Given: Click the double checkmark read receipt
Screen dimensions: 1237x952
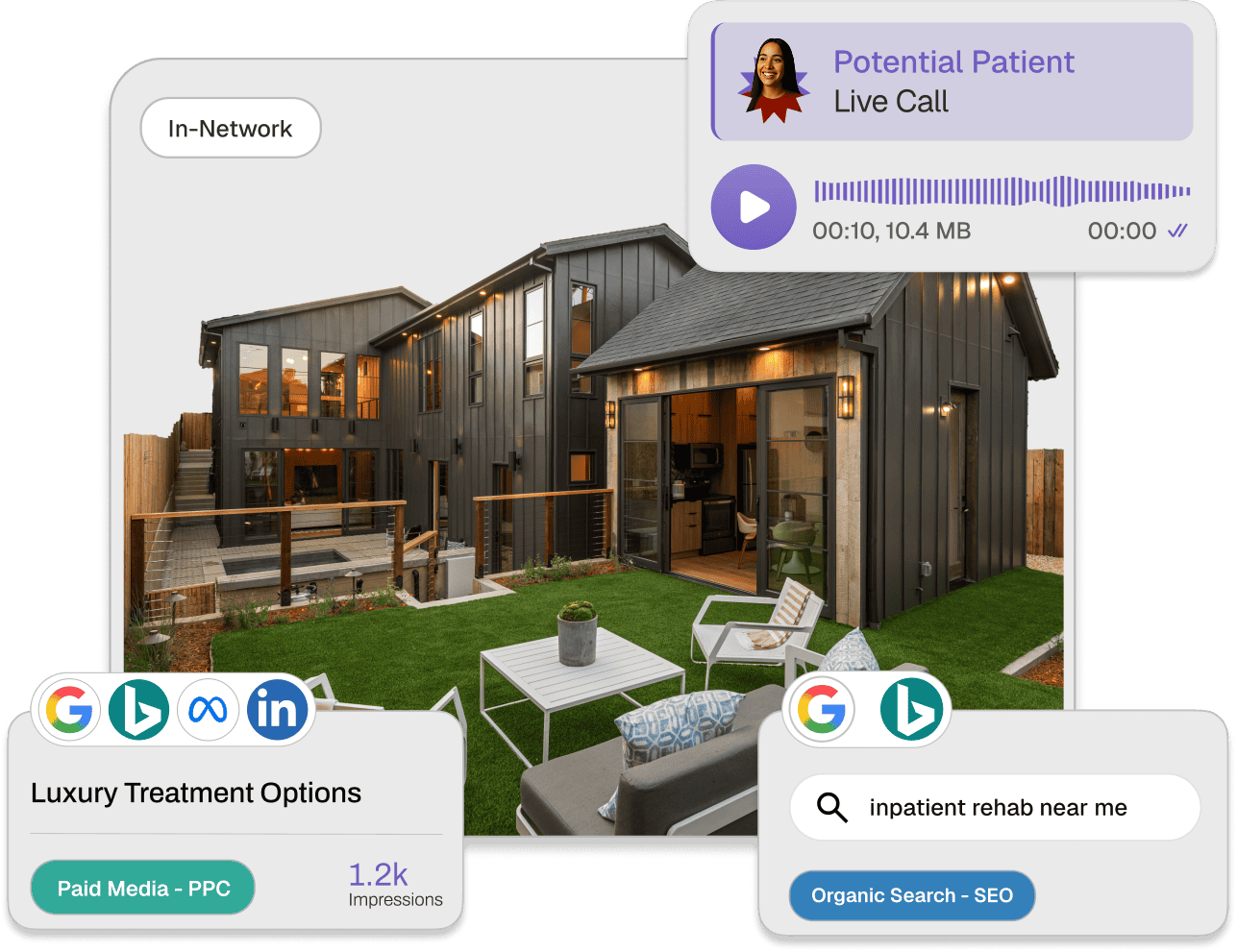Looking at the screenshot, I should (1176, 232).
